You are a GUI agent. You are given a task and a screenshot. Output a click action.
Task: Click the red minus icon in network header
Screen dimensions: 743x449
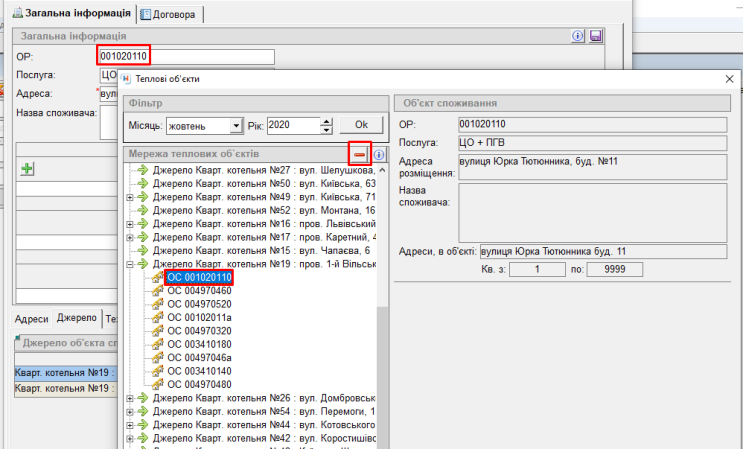359,154
